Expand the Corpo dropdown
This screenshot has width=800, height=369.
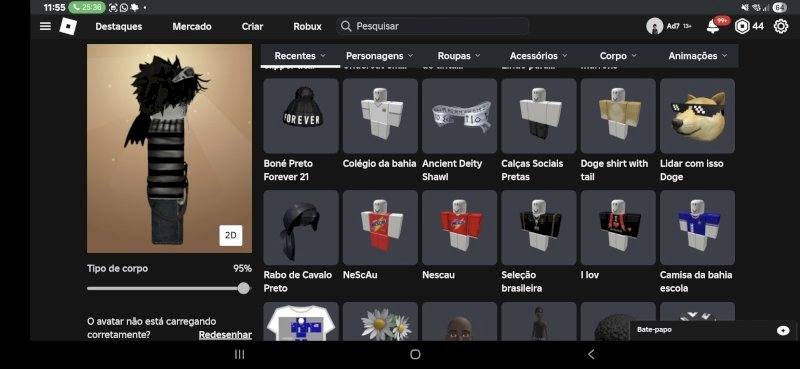pyautogui.click(x=618, y=56)
